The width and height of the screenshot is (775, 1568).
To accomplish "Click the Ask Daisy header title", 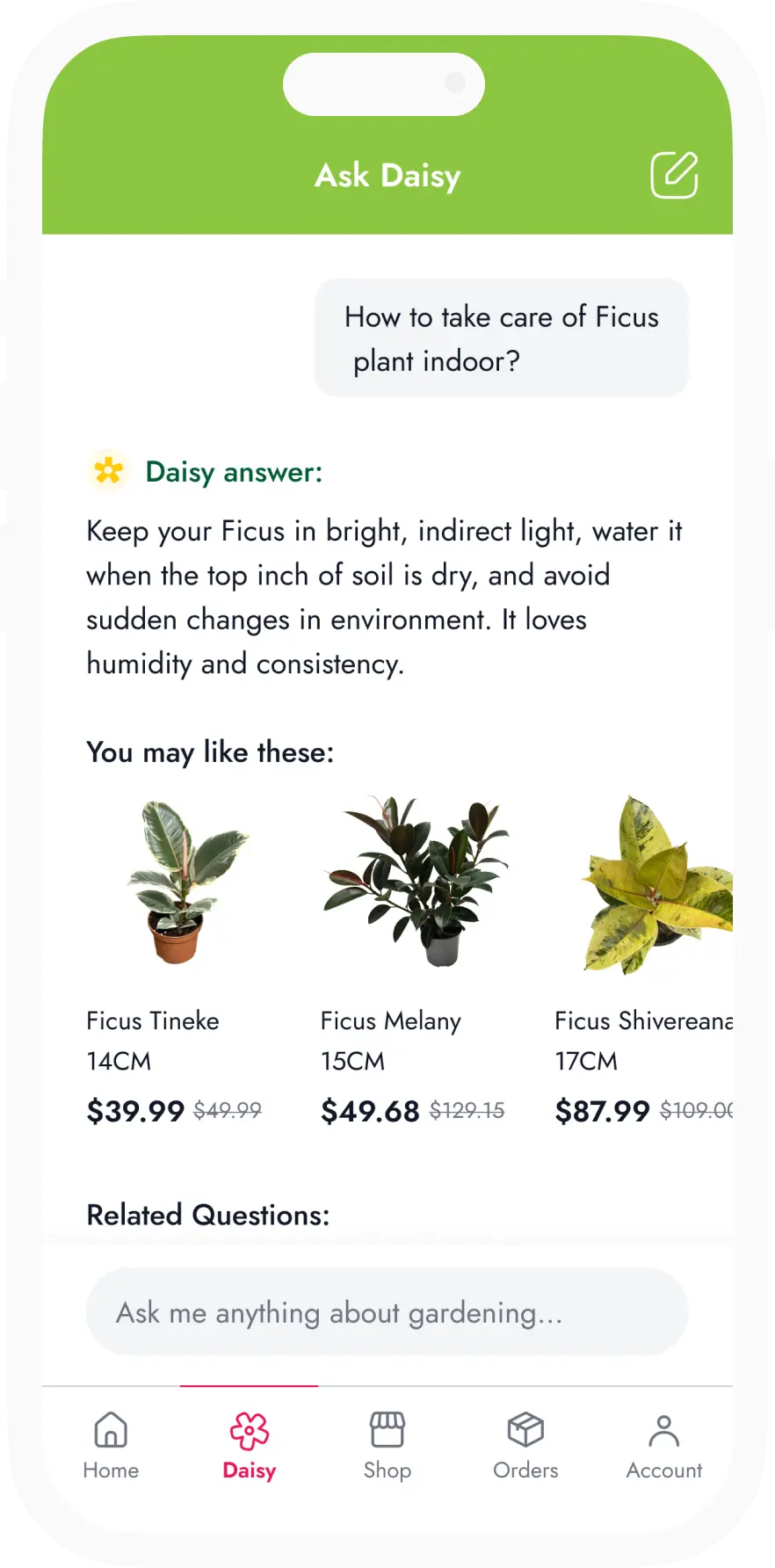I will 387,176.
